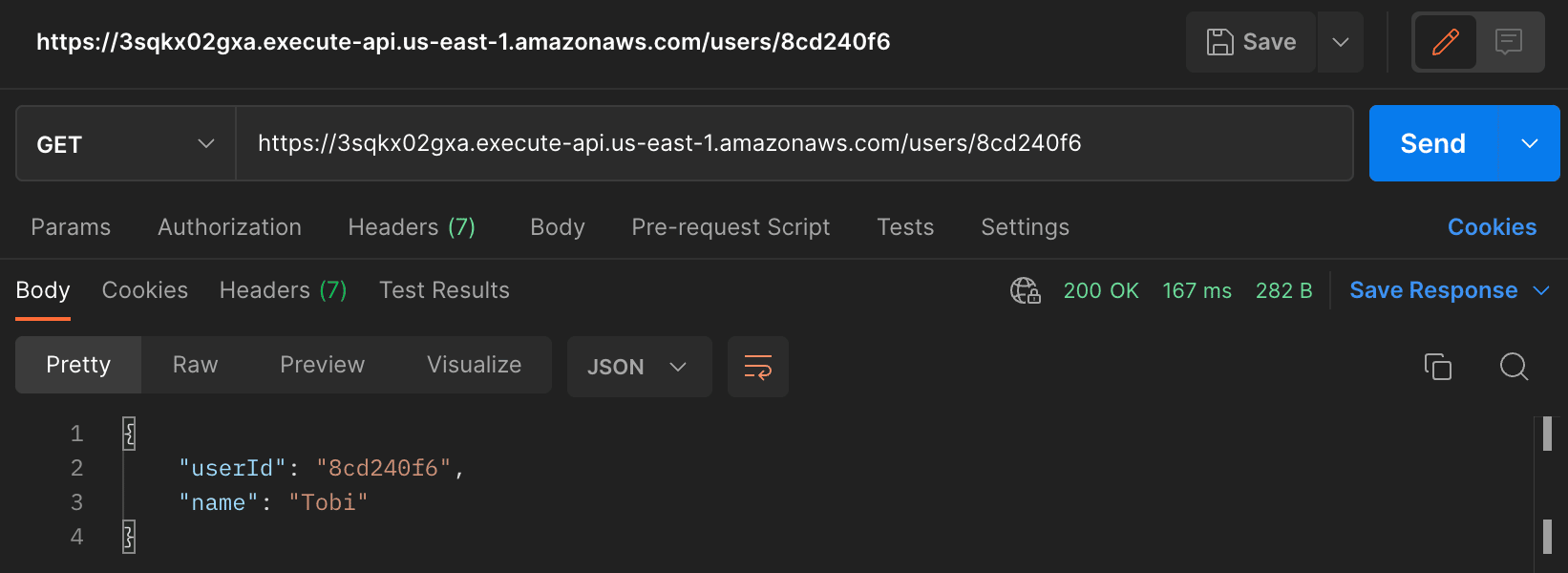Click the wrap lines icon

coord(758,367)
